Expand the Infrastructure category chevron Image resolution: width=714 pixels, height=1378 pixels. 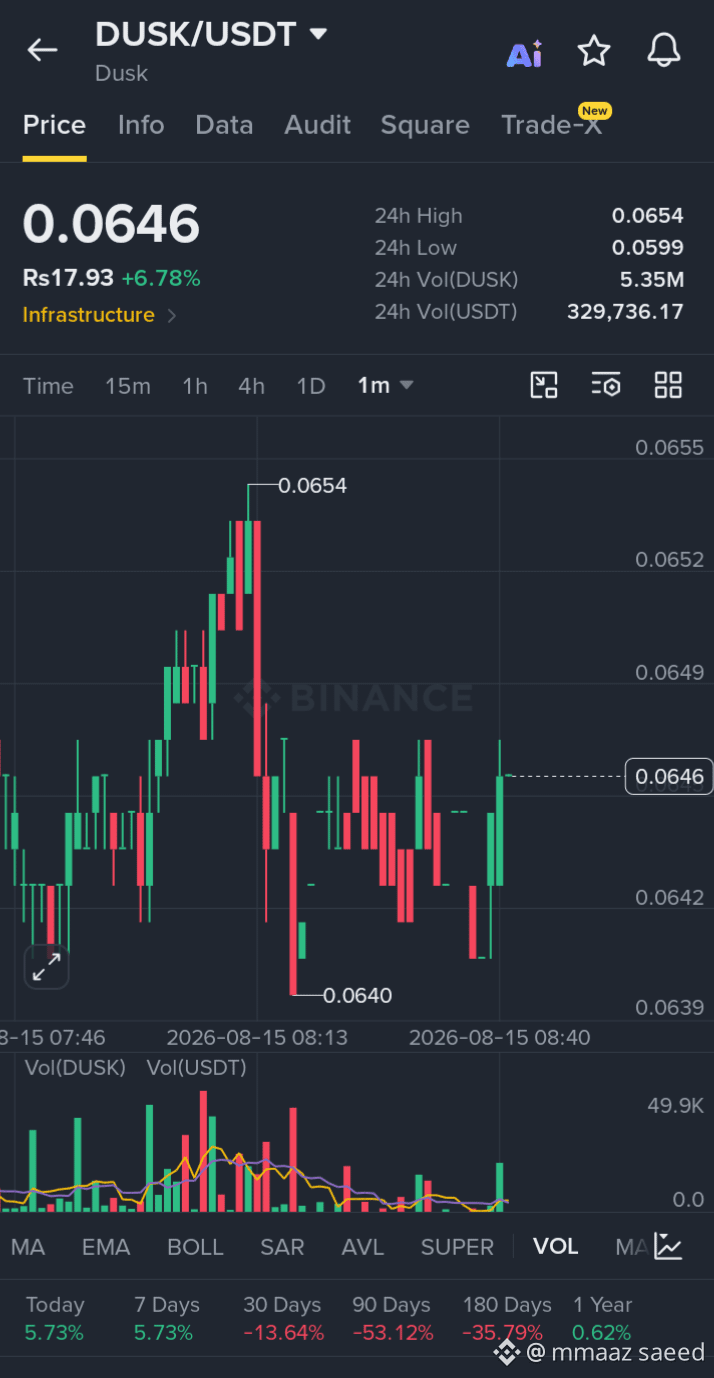tap(171, 316)
